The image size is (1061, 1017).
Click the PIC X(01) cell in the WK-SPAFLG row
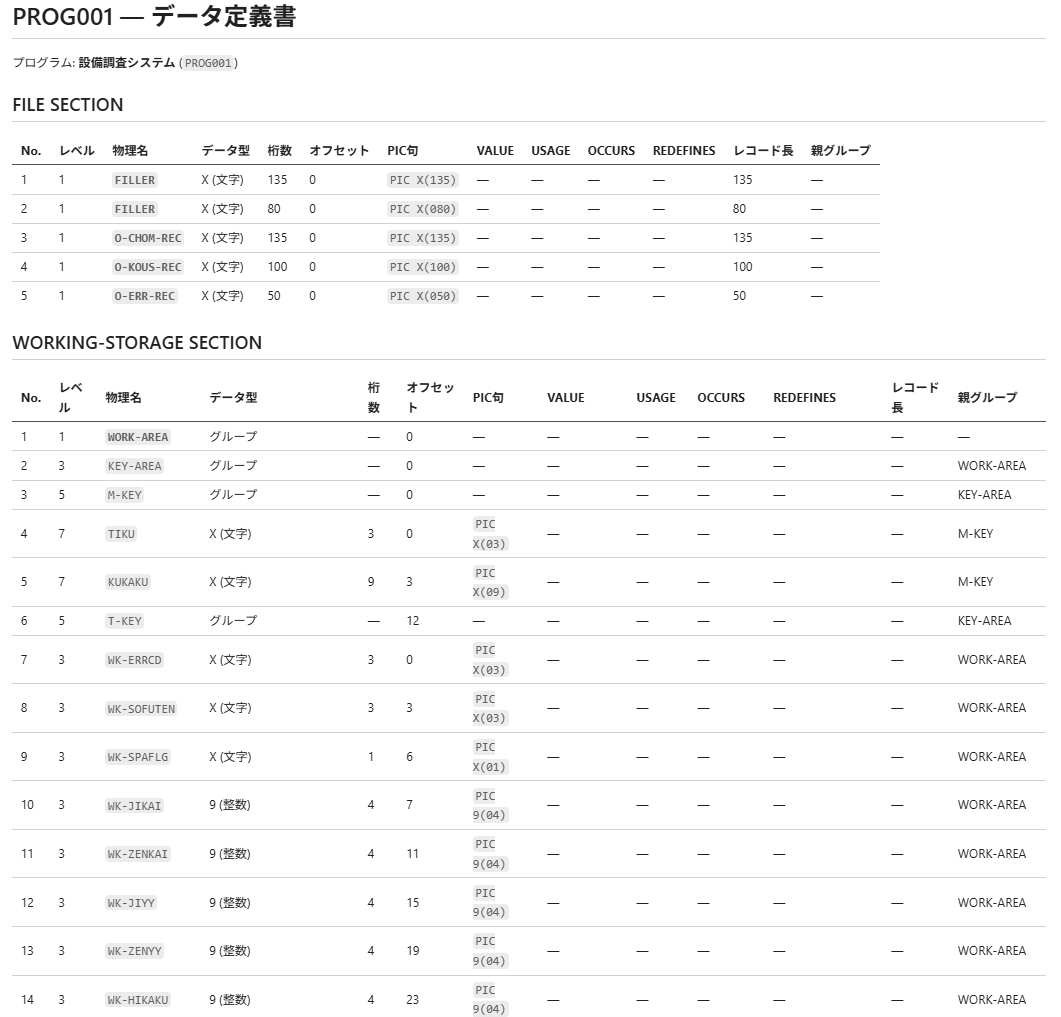(x=489, y=756)
